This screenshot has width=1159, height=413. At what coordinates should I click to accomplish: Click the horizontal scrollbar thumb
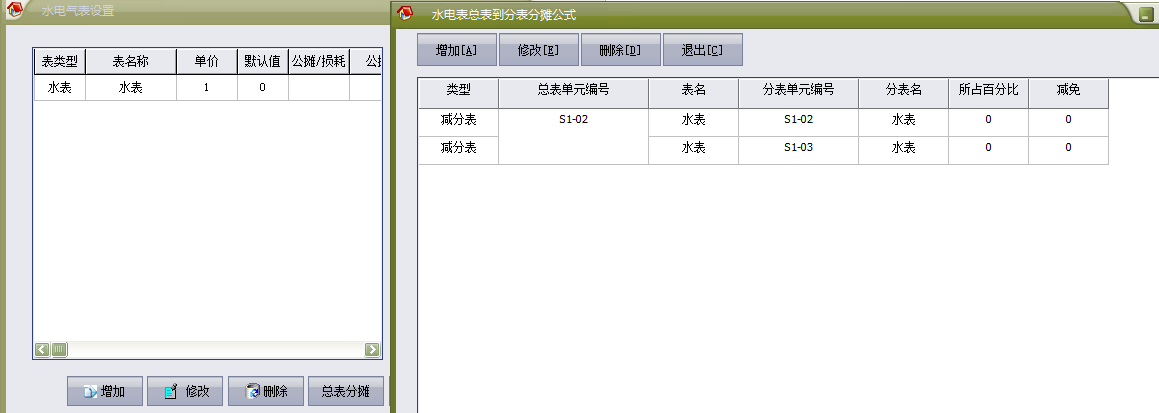point(60,349)
